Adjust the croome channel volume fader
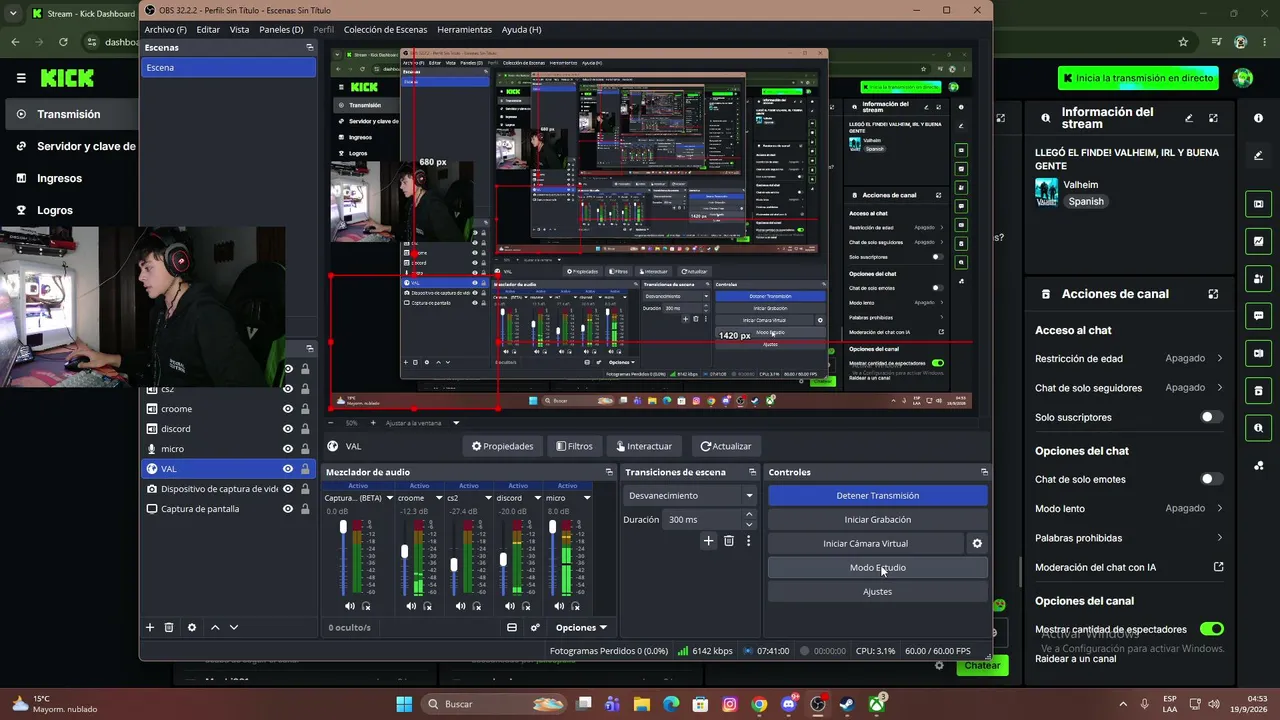 405,551
